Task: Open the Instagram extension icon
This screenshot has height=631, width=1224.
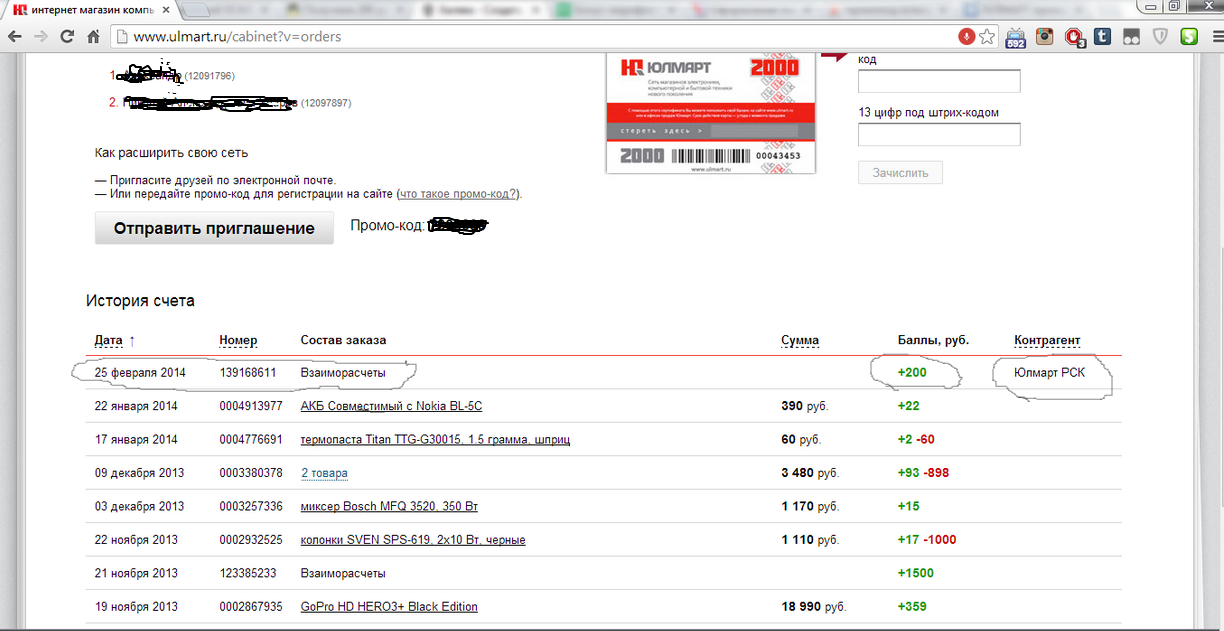Action: pos(1045,37)
